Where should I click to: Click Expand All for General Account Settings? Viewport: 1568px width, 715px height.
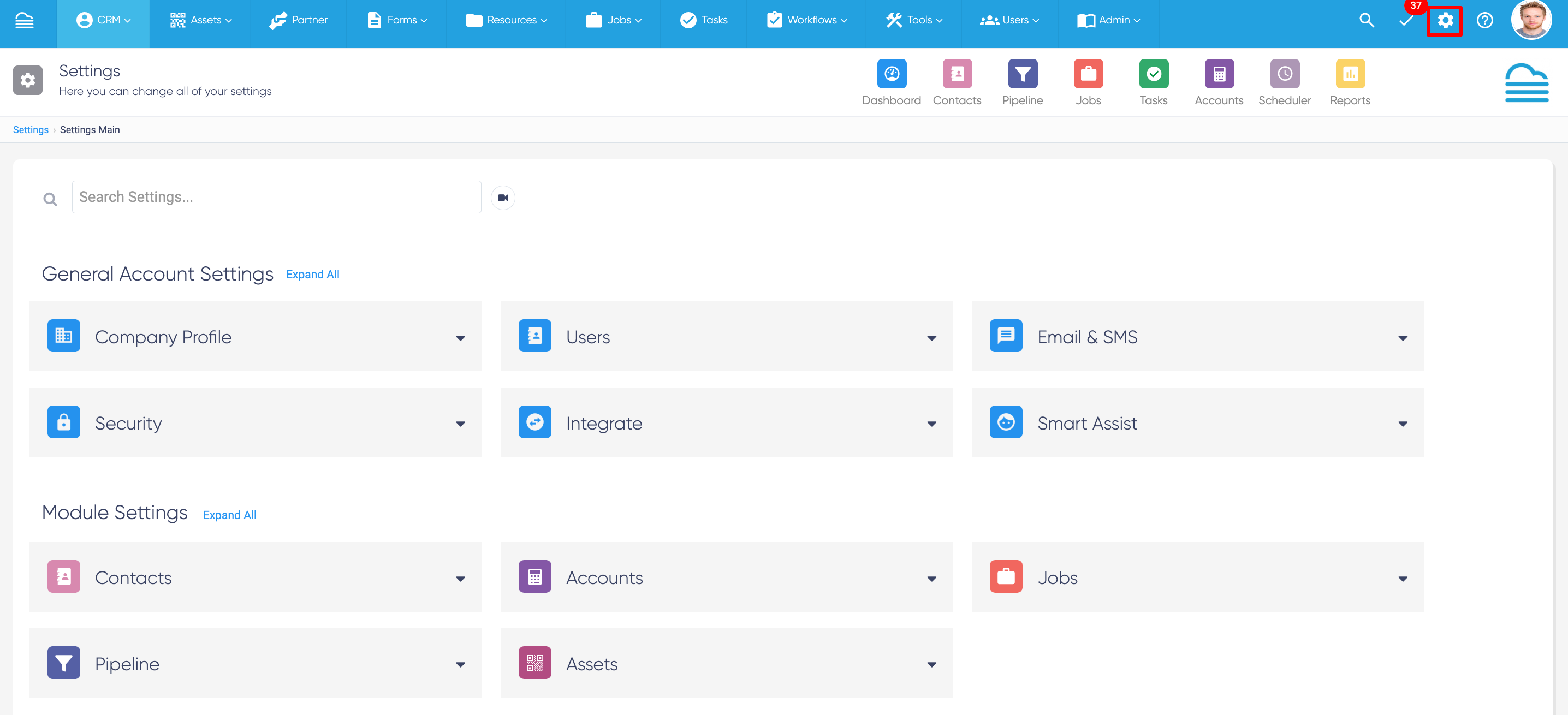coord(312,274)
